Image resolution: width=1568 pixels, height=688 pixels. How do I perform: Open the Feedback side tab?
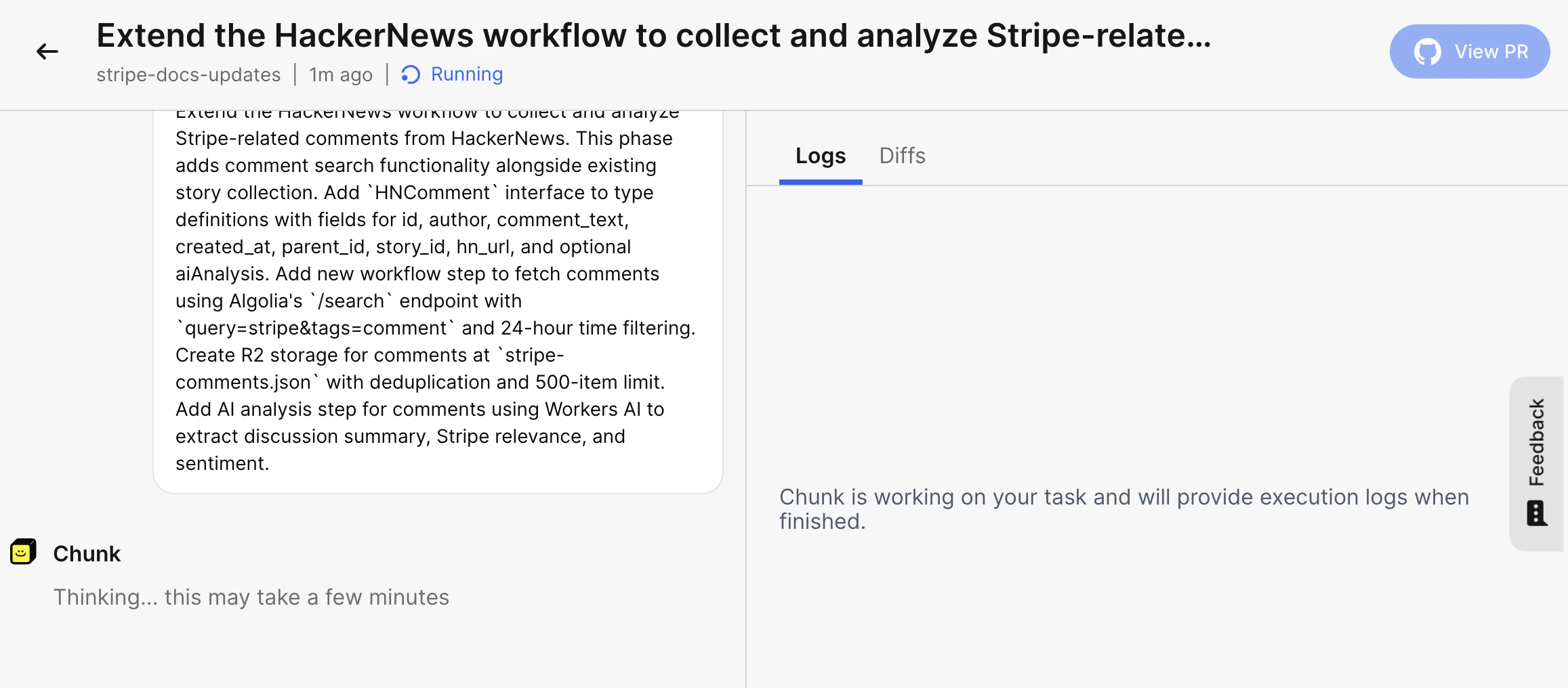point(1536,463)
